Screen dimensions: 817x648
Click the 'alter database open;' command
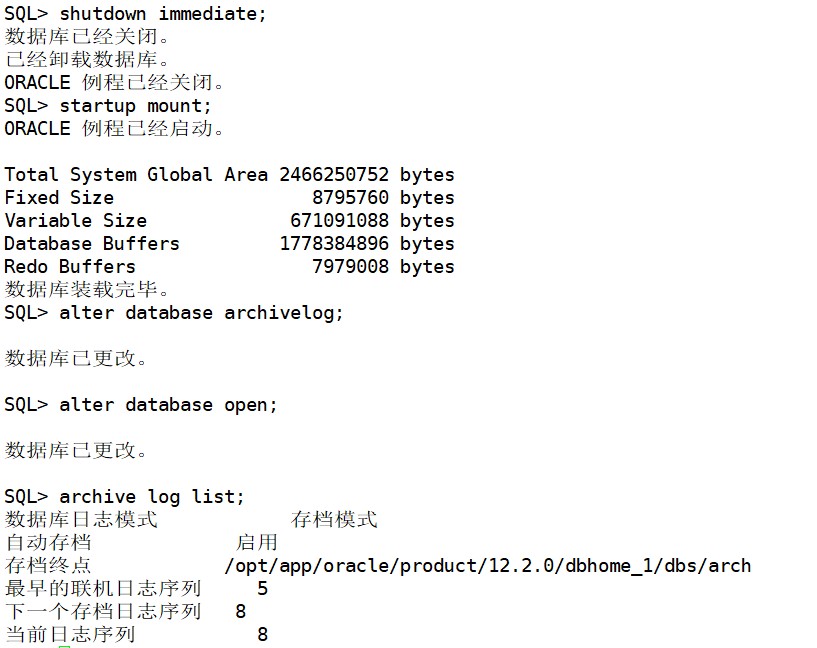(x=168, y=405)
